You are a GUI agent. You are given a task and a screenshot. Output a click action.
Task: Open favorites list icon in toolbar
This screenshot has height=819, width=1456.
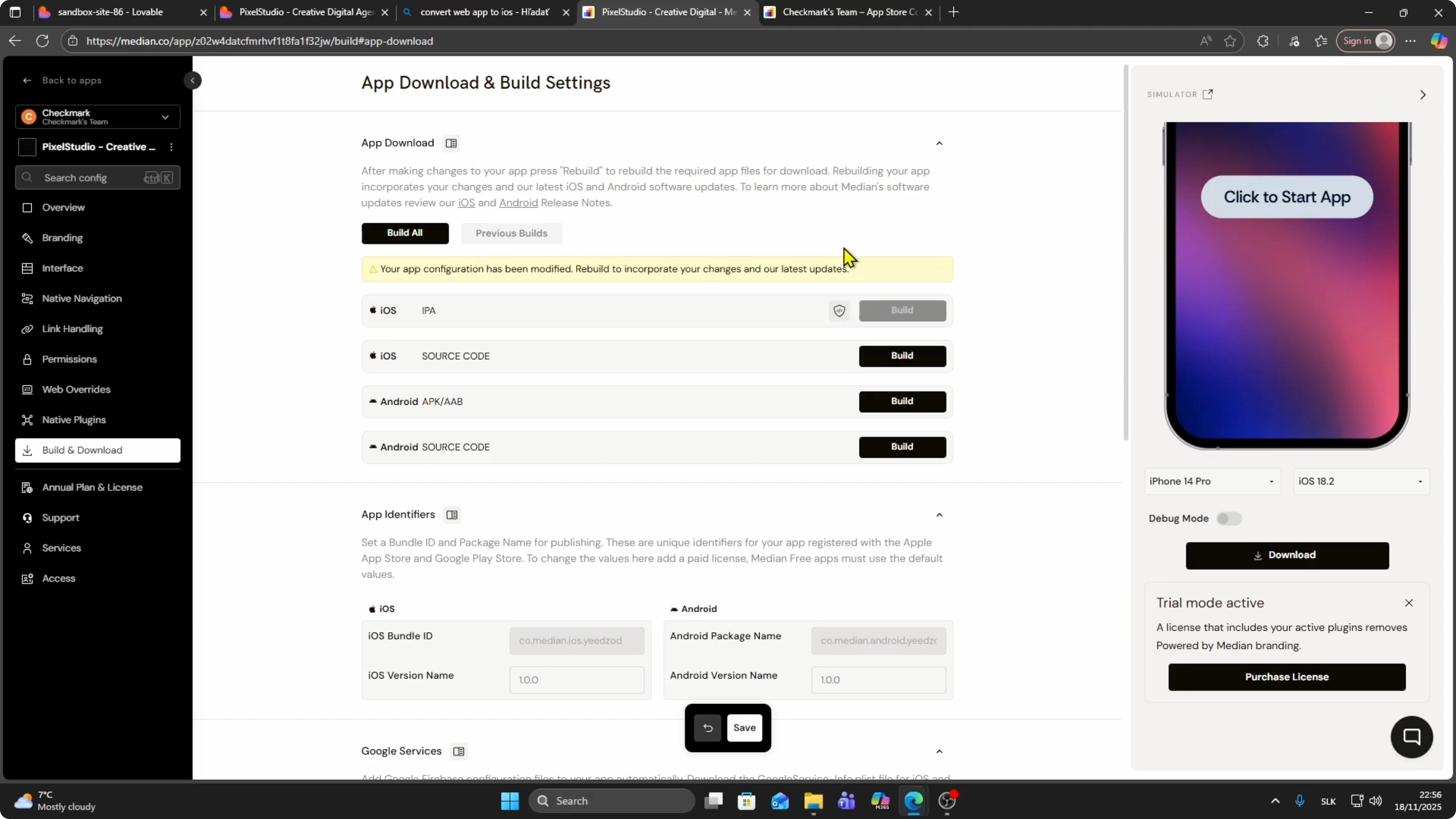coord(1321,41)
